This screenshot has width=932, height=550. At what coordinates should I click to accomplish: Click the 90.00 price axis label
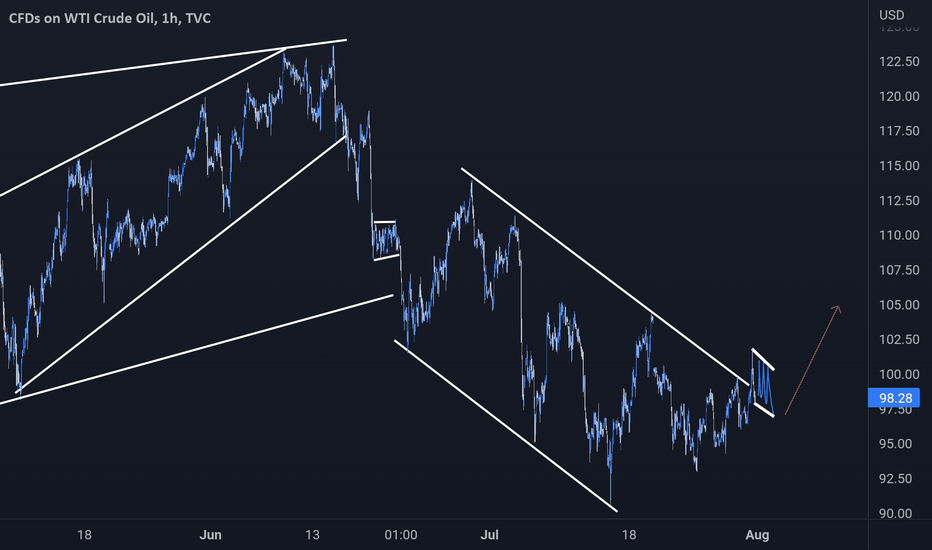point(899,513)
